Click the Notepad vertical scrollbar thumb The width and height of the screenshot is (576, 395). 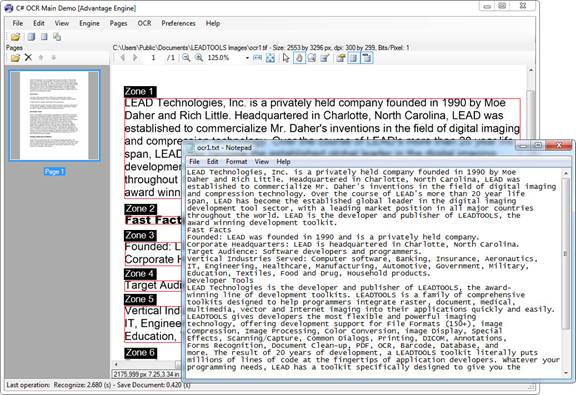click(565, 254)
